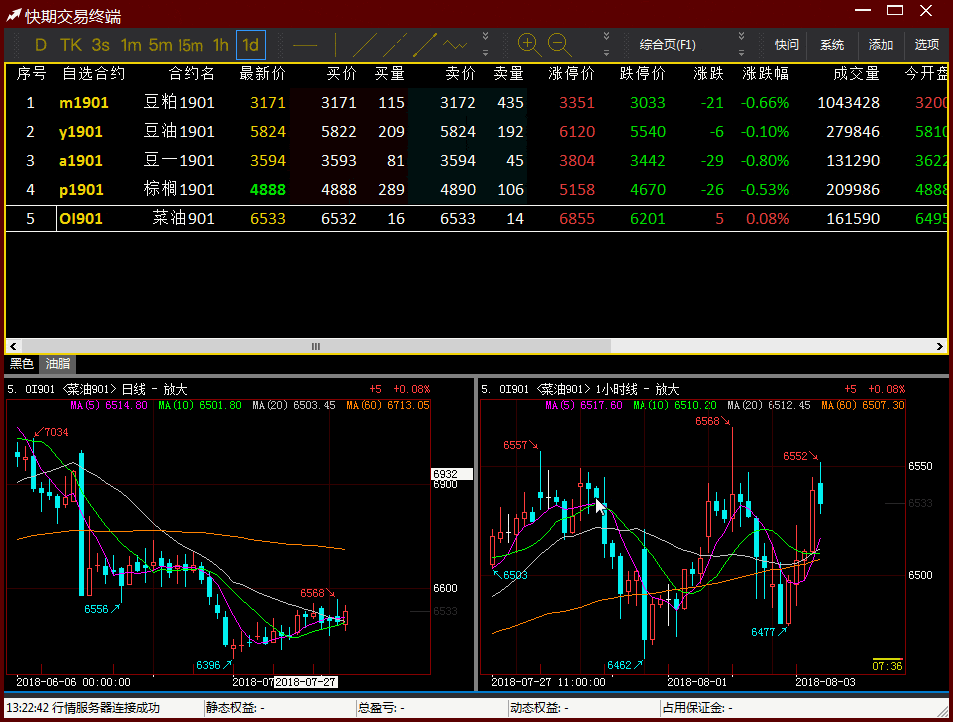Click the 快期交易终端 app logo icon
Image resolution: width=953 pixels, height=722 pixels.
13,15
